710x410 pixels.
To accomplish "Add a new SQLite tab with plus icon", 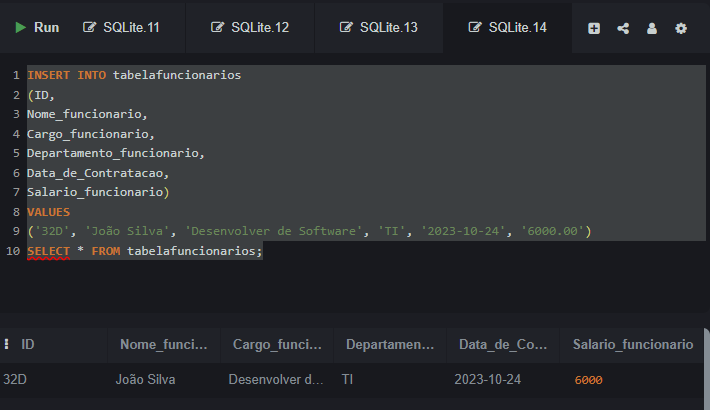I will 594,28.
